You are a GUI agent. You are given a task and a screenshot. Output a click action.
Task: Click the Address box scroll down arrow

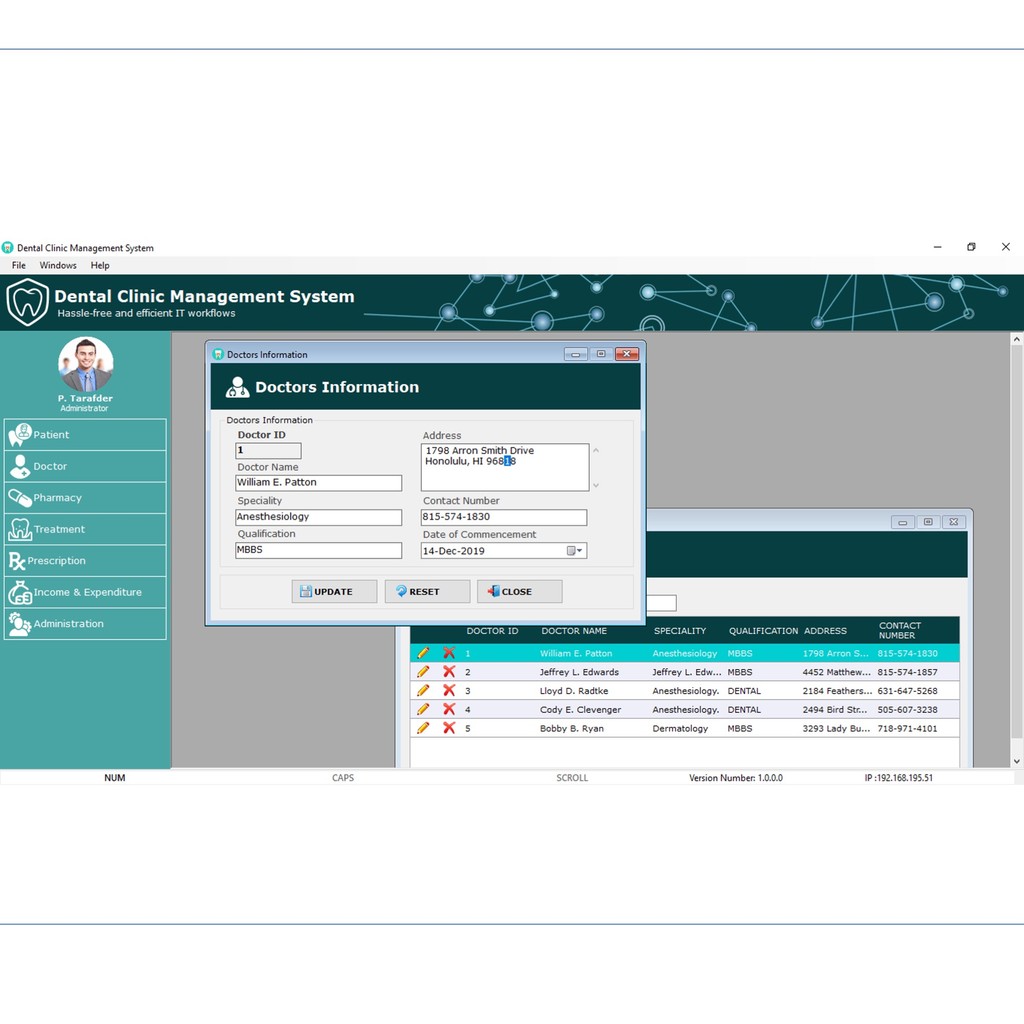(x=596, y=485)
